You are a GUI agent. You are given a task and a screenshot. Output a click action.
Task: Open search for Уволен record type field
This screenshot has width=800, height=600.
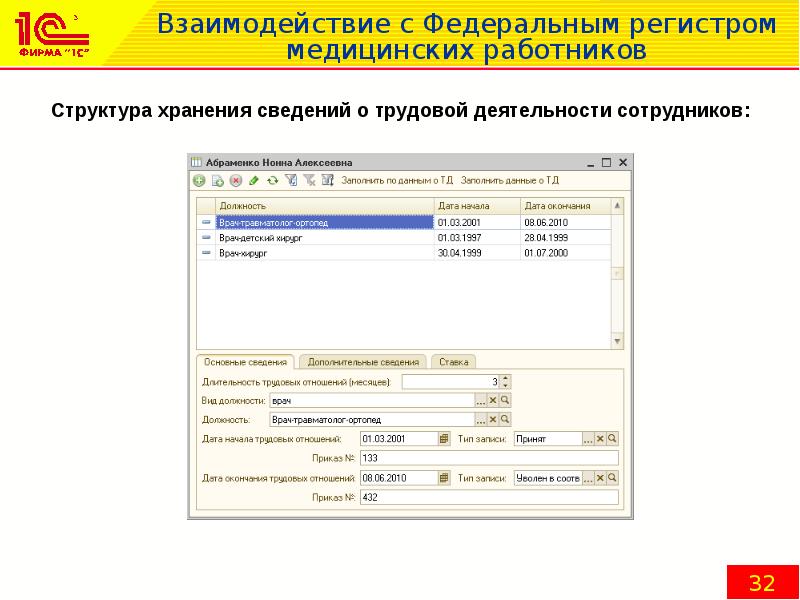[612, 479]
